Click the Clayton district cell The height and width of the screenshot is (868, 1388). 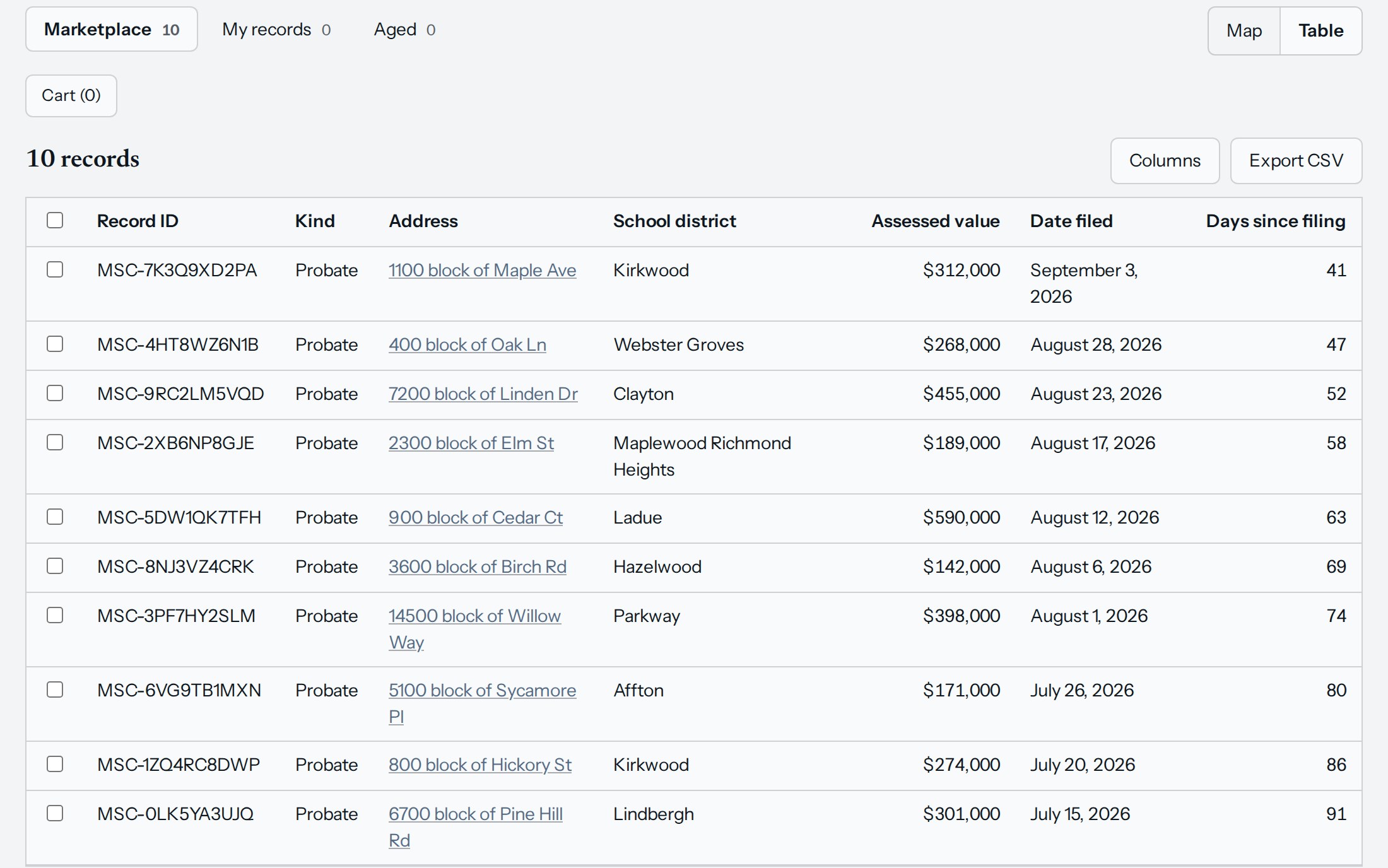[x=644, y=394]
